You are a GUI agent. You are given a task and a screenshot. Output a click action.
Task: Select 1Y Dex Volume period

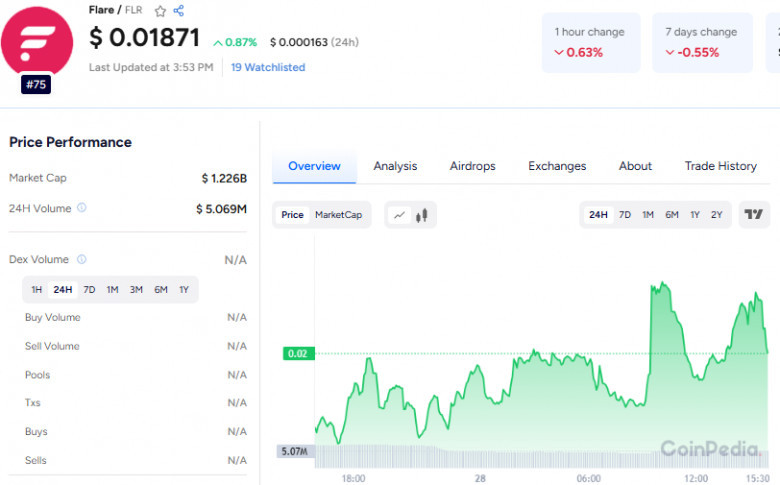click(x=184, y=290)
